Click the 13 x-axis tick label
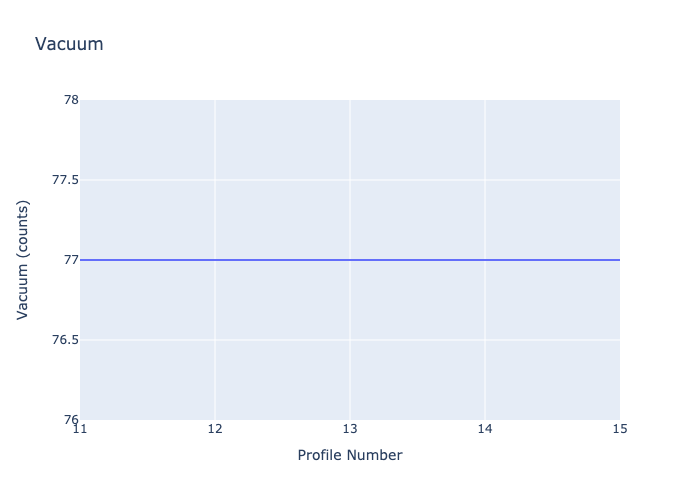The image size is (700, 500). click(x=350, y=429)
